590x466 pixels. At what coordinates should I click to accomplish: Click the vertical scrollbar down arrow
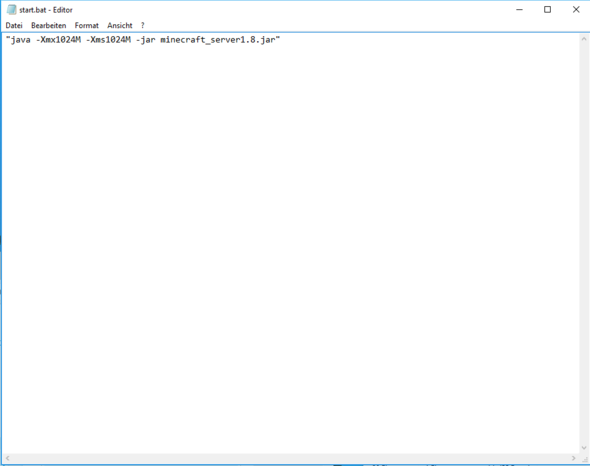584,448
